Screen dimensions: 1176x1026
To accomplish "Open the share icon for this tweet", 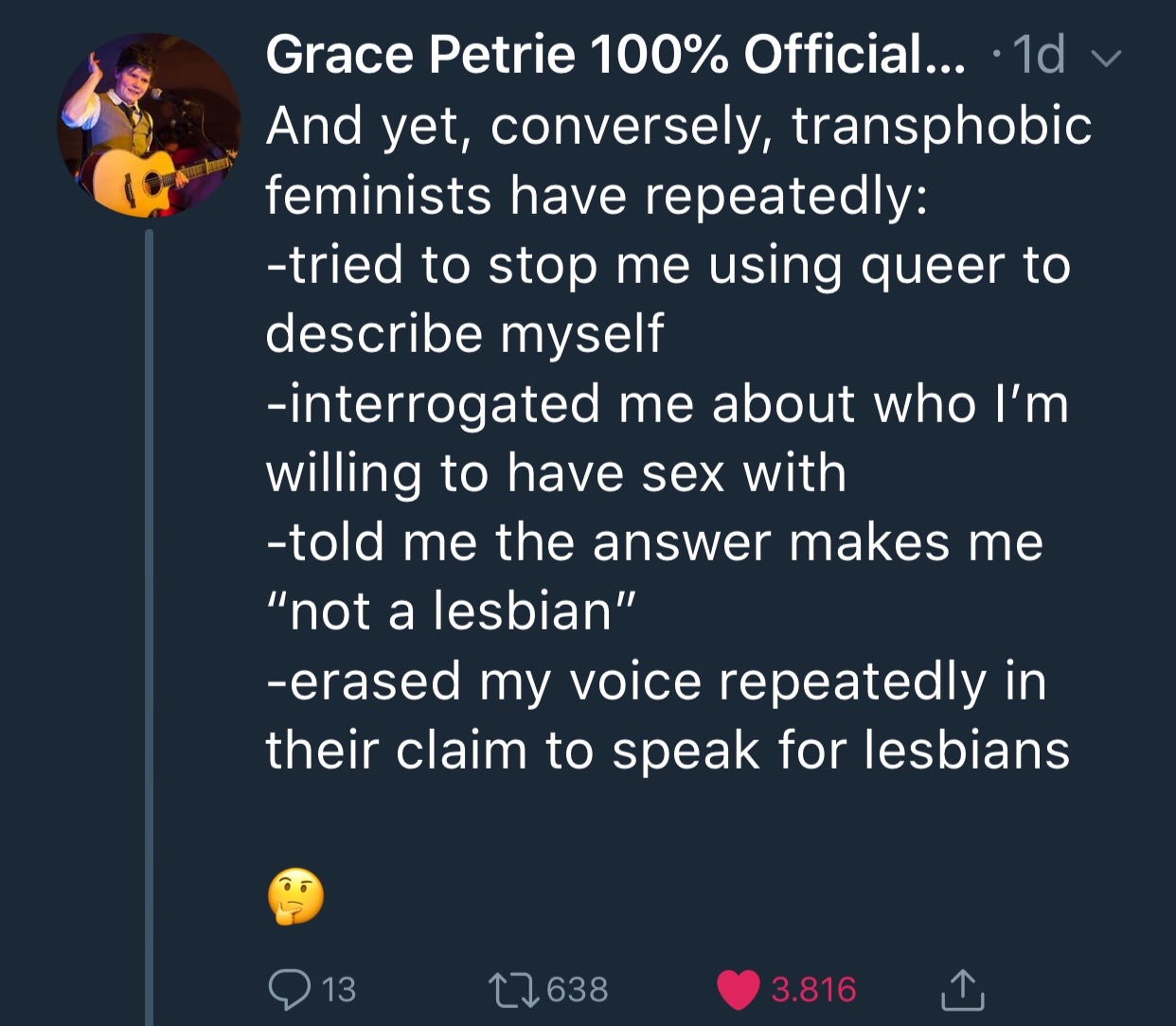I will click(963, 989).
